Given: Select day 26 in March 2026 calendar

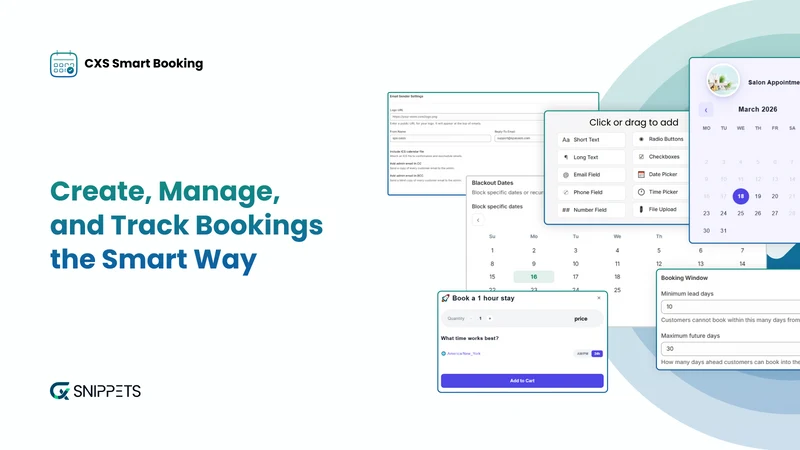Looking at the screenshot, I should pos(758,213).
